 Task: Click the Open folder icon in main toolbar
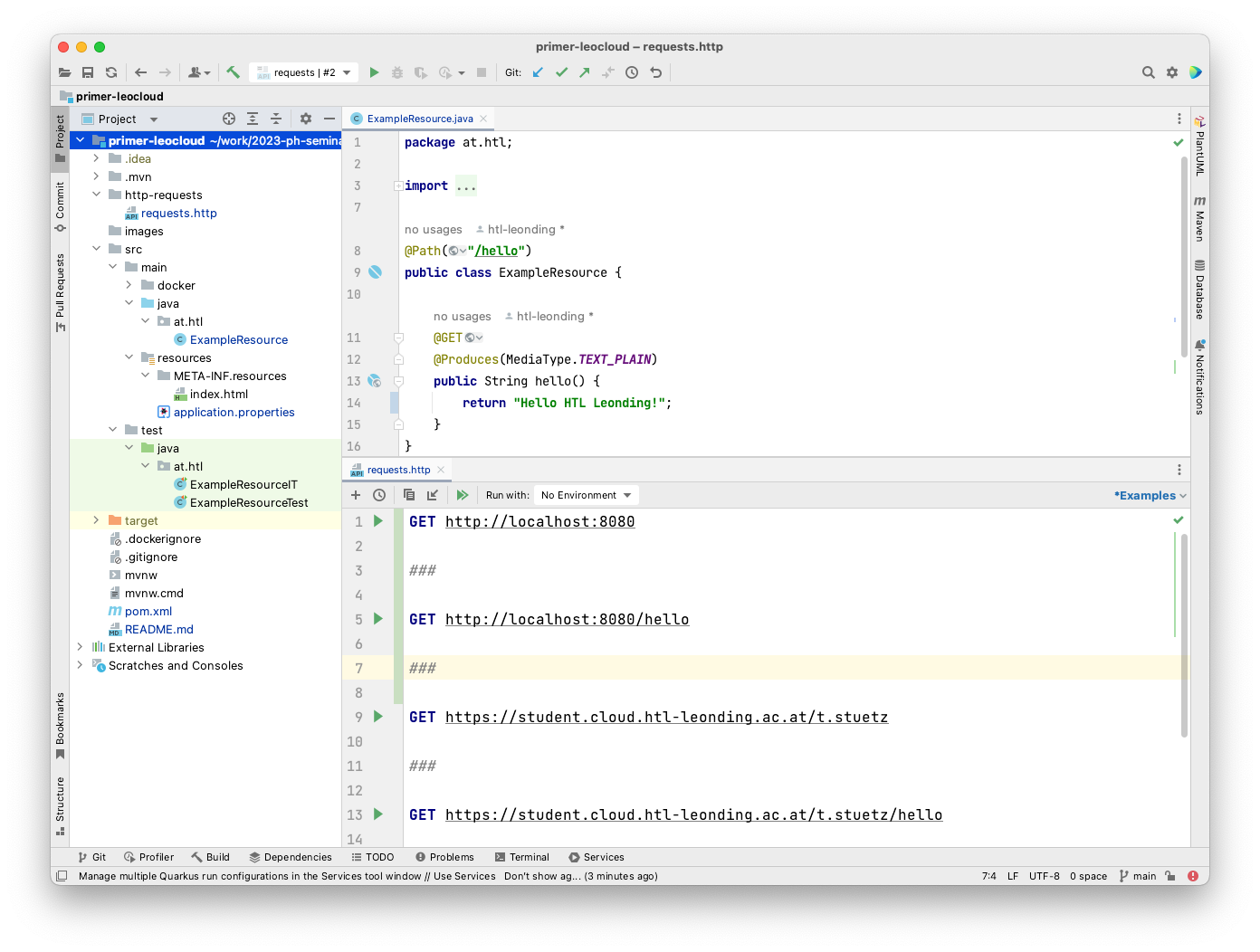tap(64, 72)
